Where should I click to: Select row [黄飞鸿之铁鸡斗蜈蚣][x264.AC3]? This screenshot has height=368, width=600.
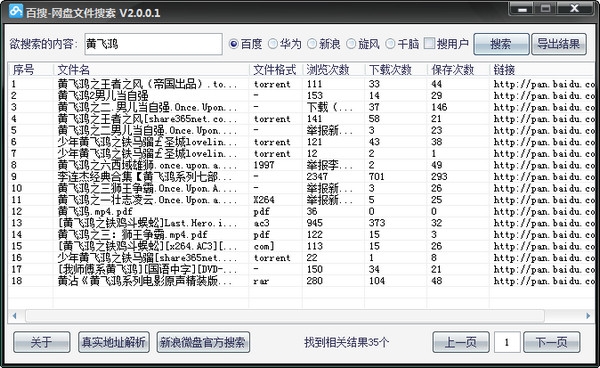302,246
